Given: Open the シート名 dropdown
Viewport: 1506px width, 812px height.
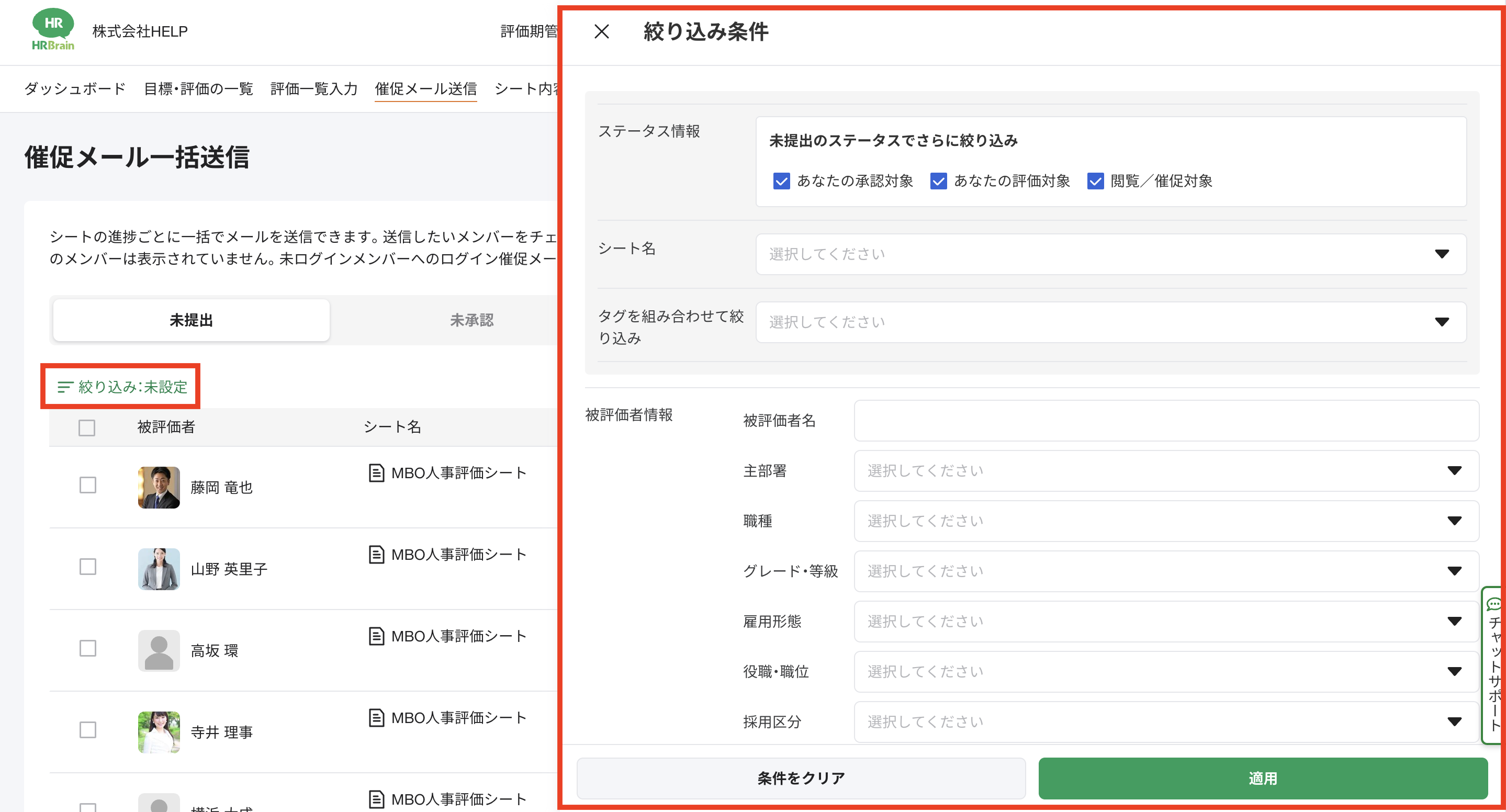Looking at the screenshot, I should 1110,254.
